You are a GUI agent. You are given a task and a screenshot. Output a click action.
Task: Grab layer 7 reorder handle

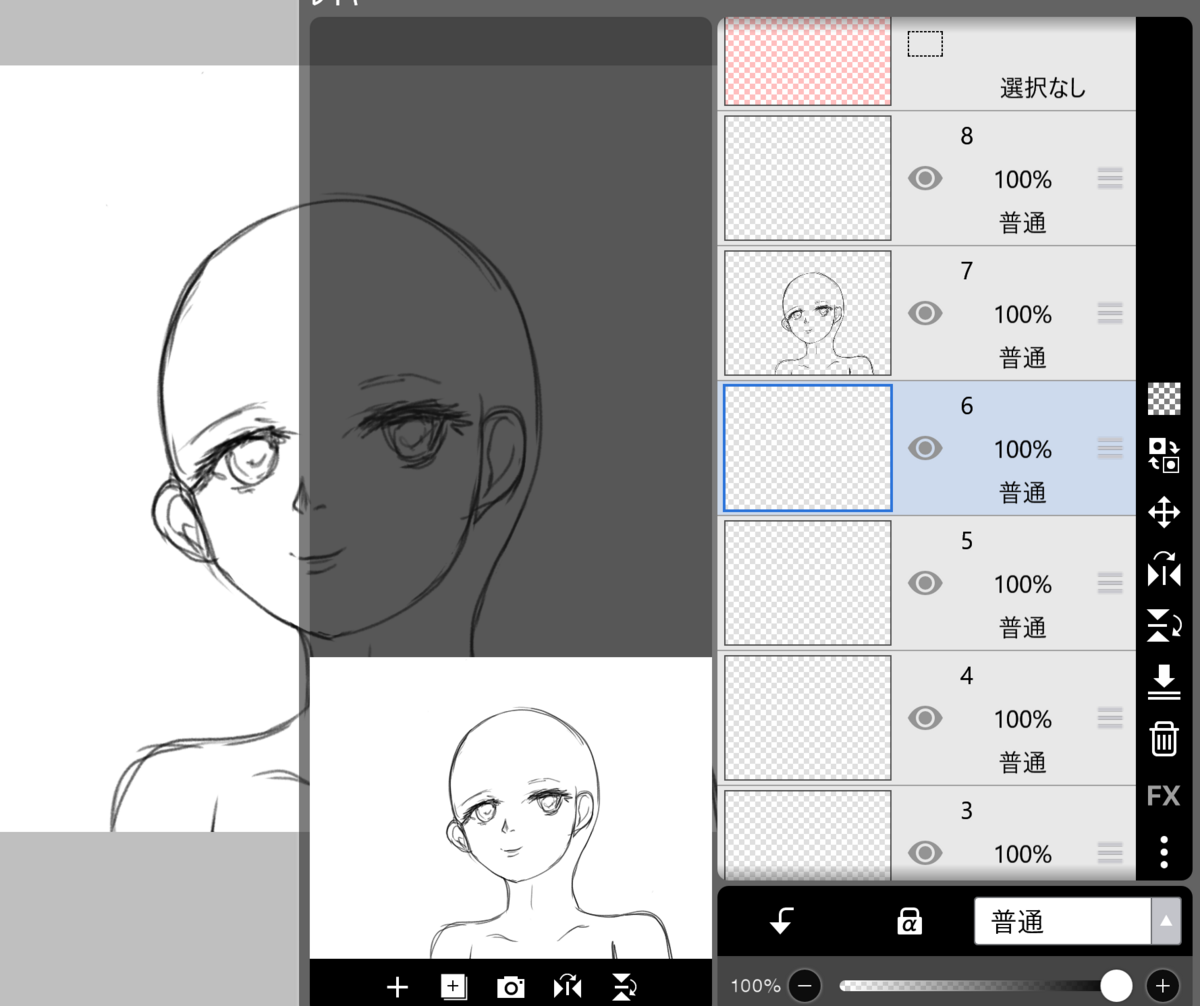pyautogui.click(x=1110, y=314)
